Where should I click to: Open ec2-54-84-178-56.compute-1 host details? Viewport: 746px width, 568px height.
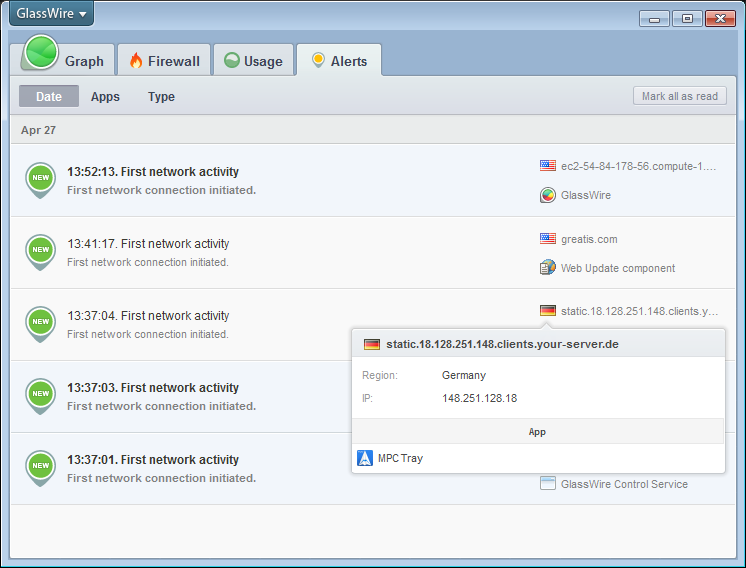tap(638, 166)
